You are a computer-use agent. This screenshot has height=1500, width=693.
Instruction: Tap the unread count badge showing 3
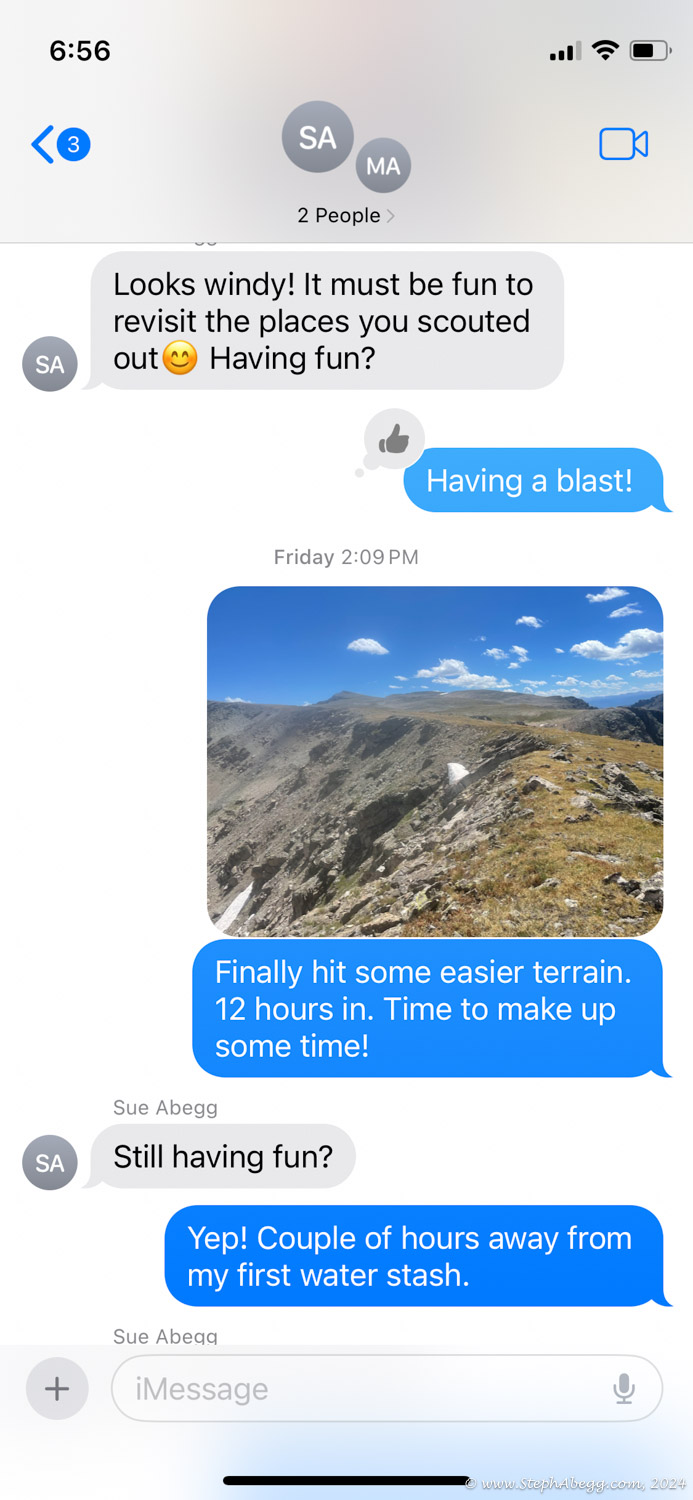(73, 145)
